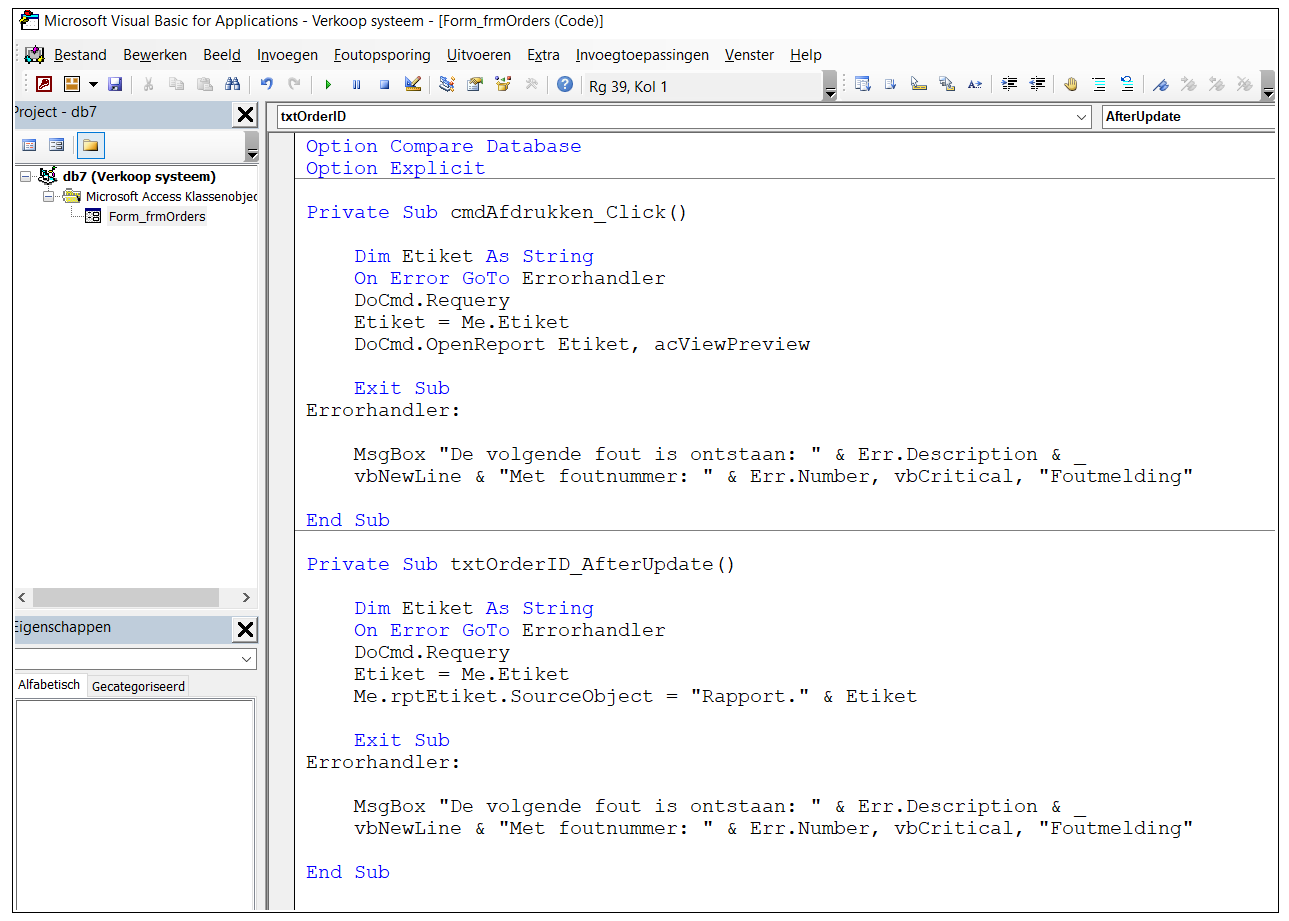
Task: Click the code line "End Sub" at the bottom
Action: point(348,872)
